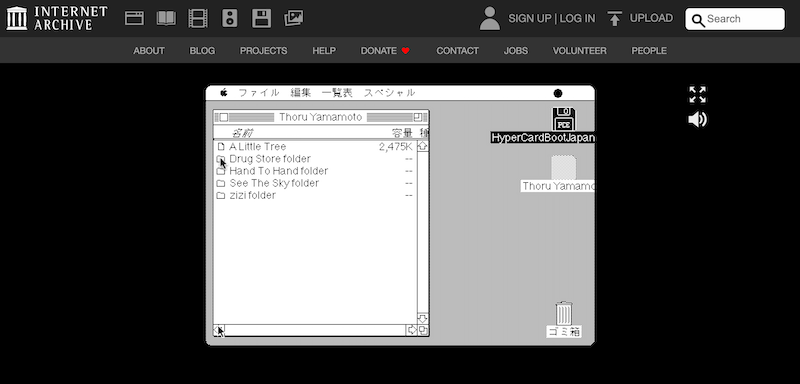Open the Apple menu in the emulator

pos(223,93)
